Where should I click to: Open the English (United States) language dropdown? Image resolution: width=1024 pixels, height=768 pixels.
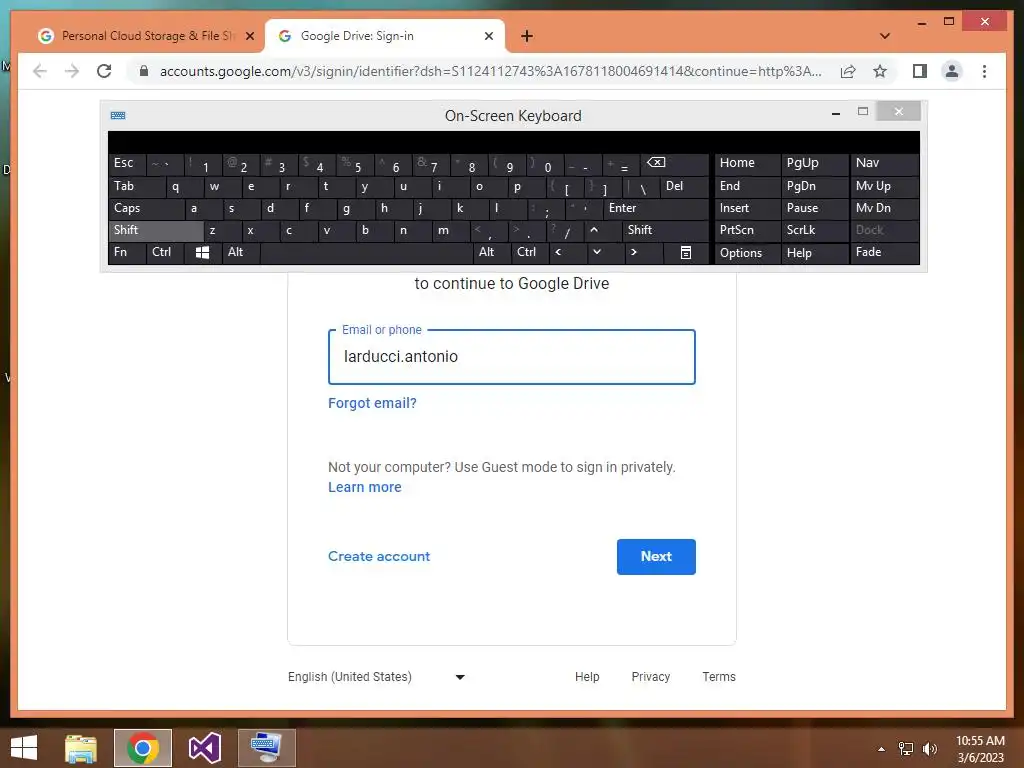pos(376,677)
